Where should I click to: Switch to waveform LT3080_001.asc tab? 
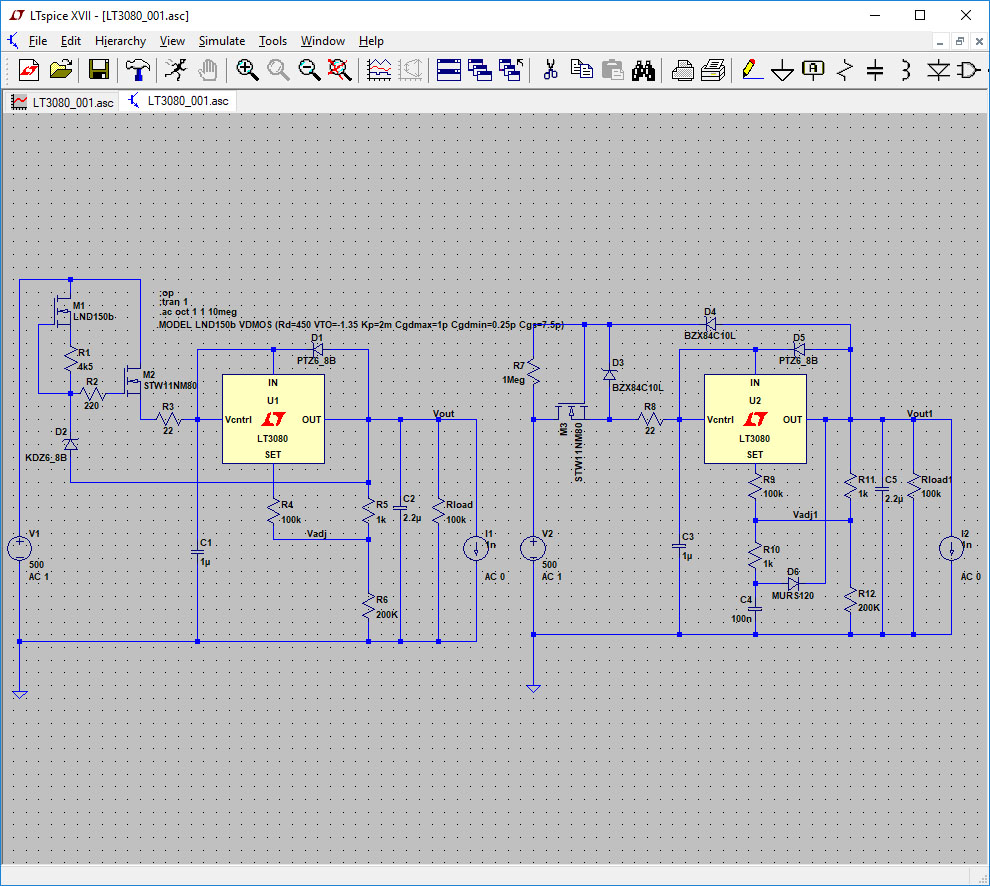click(x=63, y=102)
